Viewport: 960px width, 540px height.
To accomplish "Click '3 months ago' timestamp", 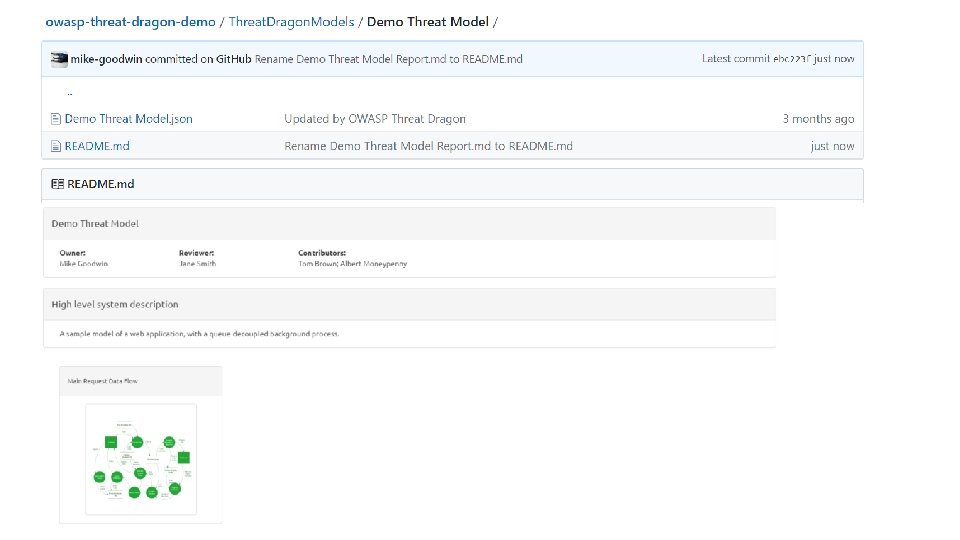I will pyautogui.click(x=818, y=119).
